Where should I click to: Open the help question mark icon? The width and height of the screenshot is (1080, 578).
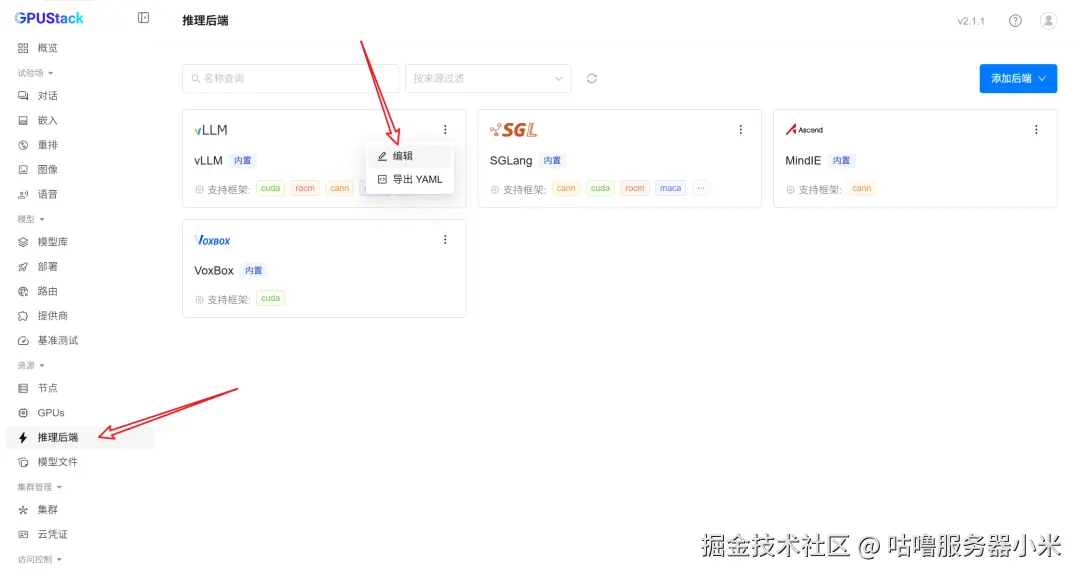point(1015,21)
